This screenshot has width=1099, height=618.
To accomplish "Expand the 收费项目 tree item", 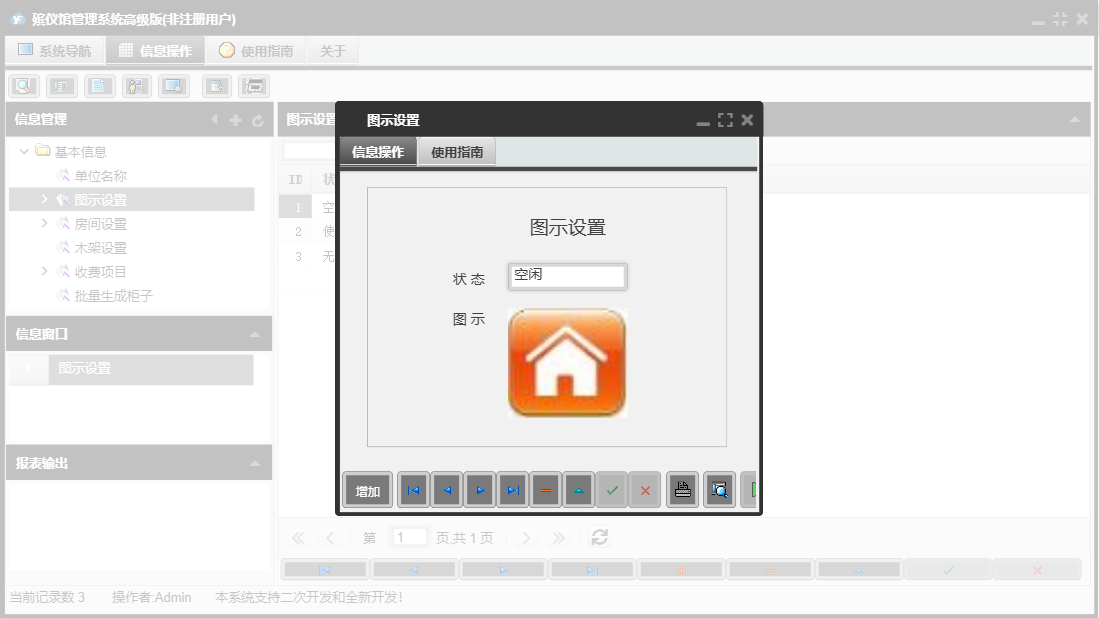I will click(x=44, y=271).
